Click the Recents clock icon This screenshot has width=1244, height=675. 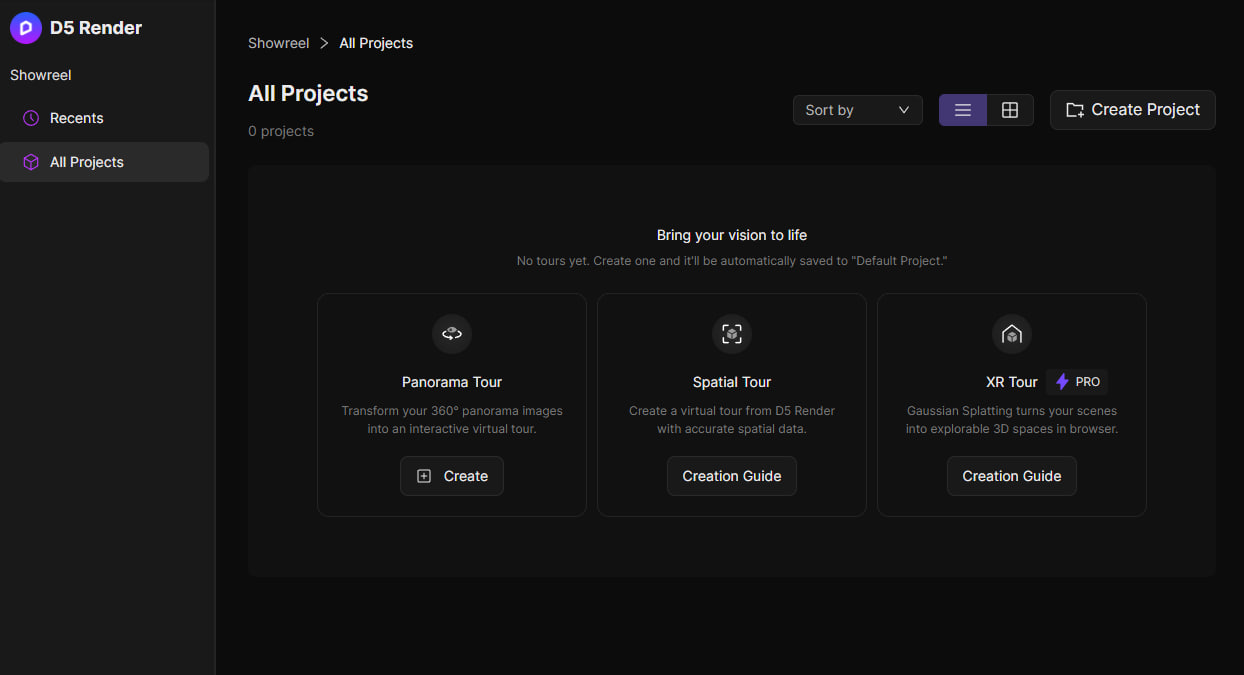pos(31,118)
